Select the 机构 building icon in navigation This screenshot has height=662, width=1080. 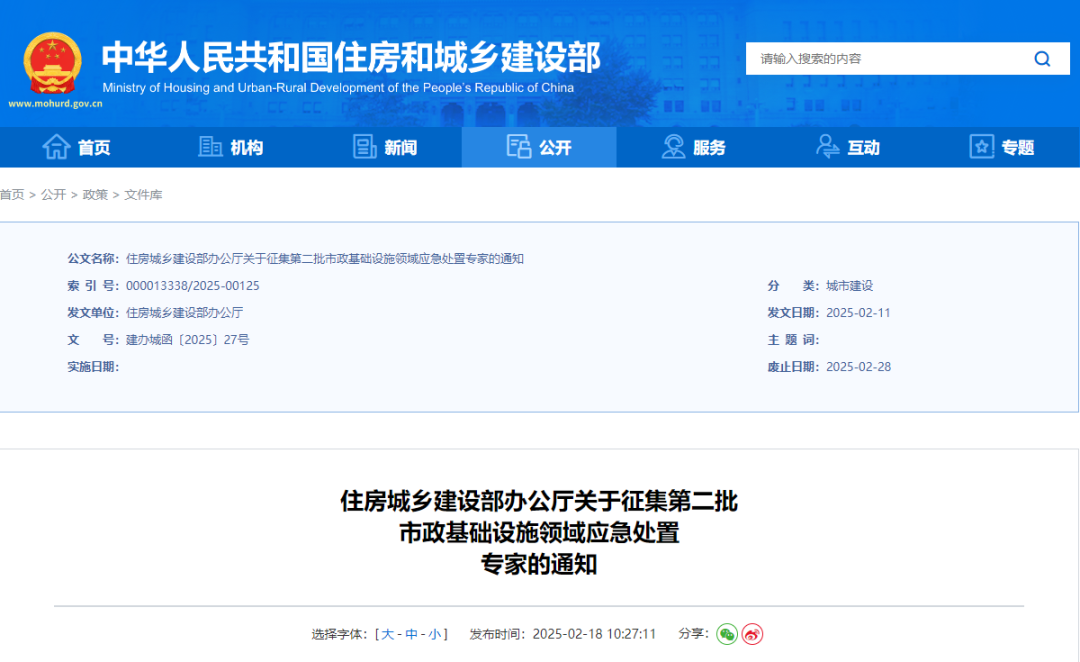211,147
